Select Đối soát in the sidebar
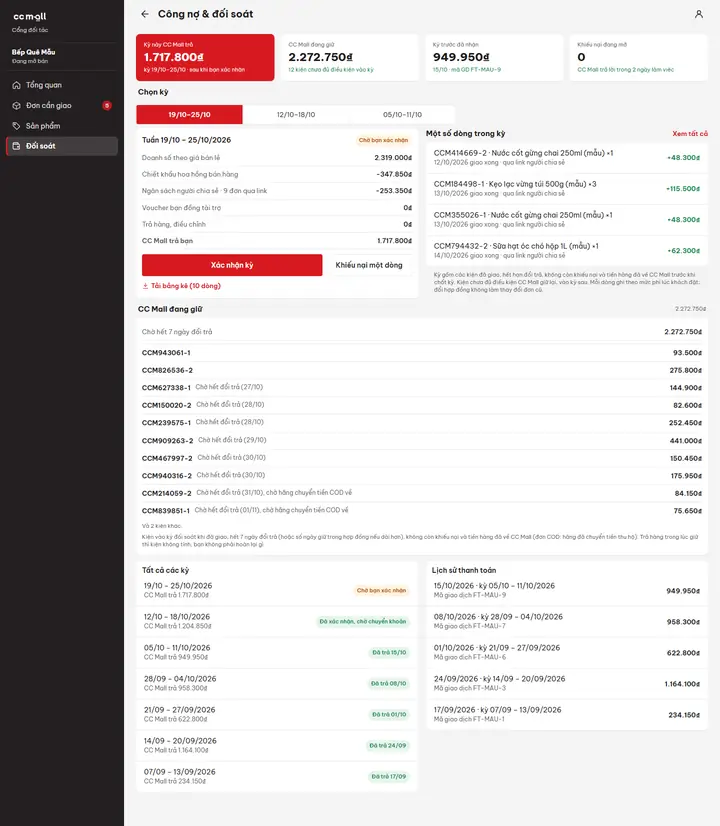The height and width of the screenshot is (826, 720). [x=62, y=146]
